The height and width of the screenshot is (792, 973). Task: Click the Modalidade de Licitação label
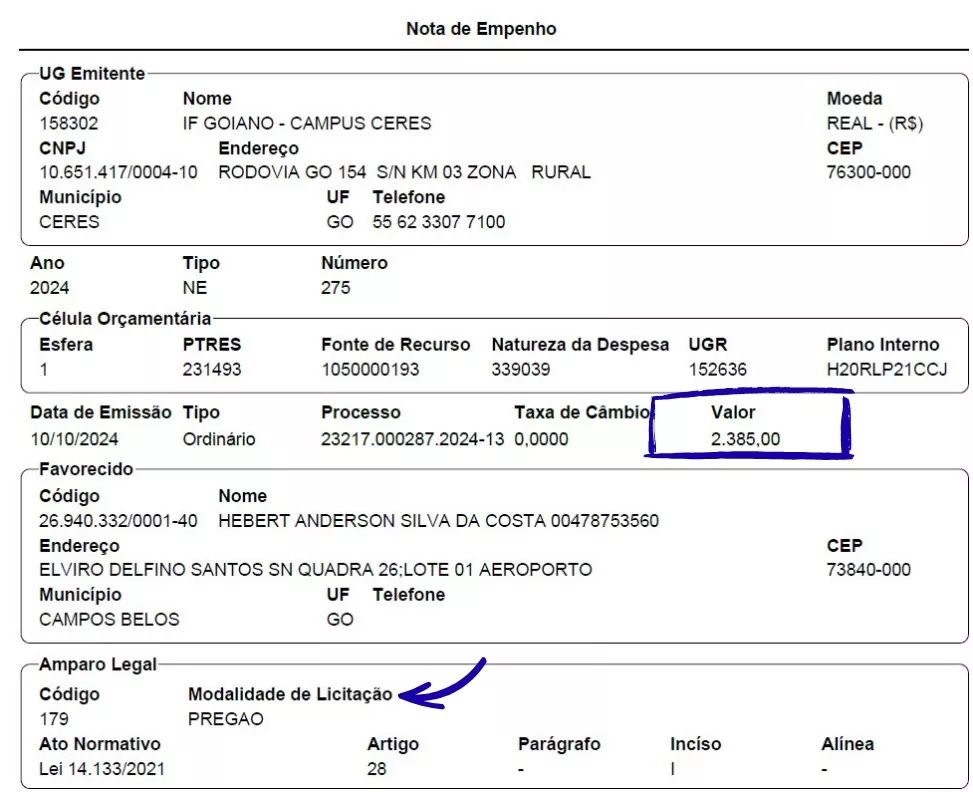(290, 695)
